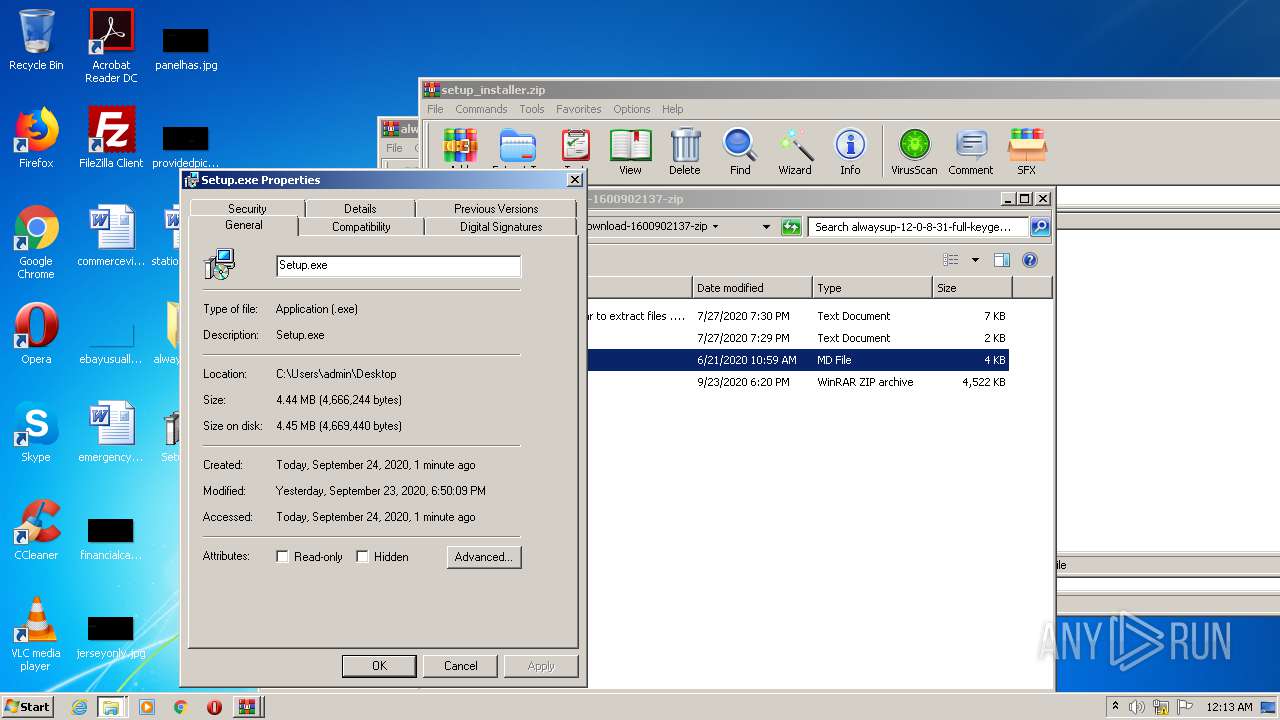
Task: Click the Info toolbar icon
Action: pyautogui.click(x=850, y=151)
